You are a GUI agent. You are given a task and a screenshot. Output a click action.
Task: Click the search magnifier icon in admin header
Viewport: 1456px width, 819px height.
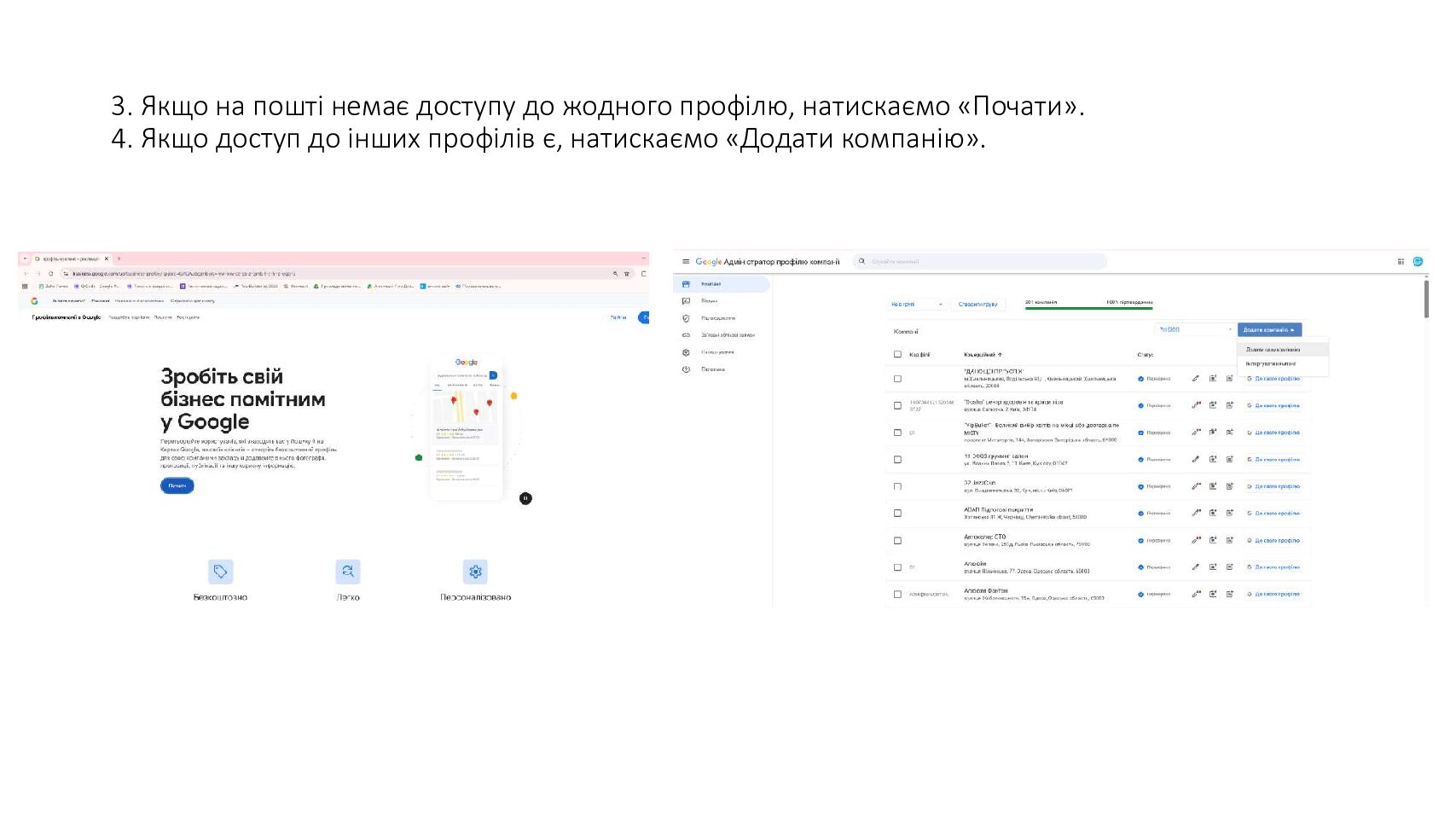[861, 262]
